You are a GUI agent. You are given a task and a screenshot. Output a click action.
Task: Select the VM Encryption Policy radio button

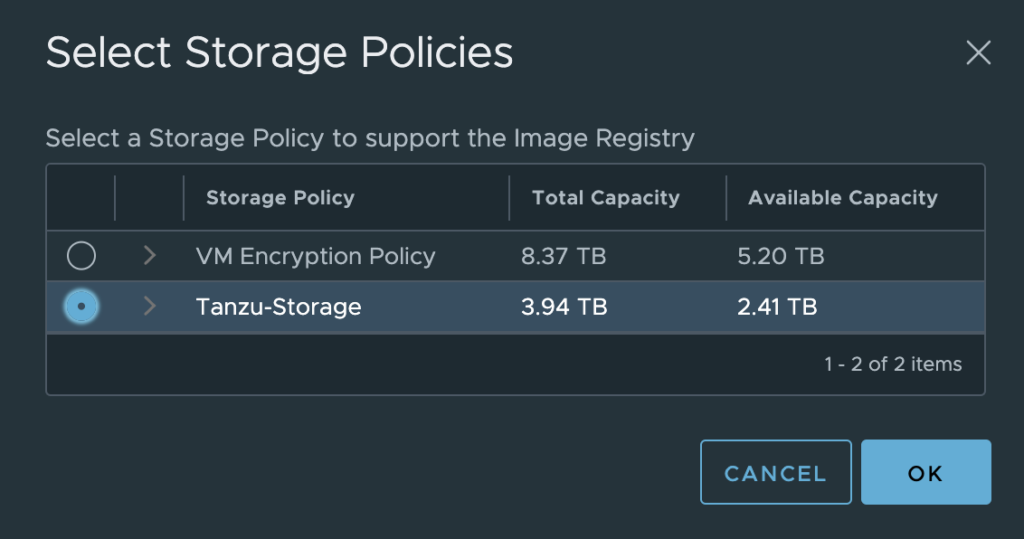coord(81,256)
